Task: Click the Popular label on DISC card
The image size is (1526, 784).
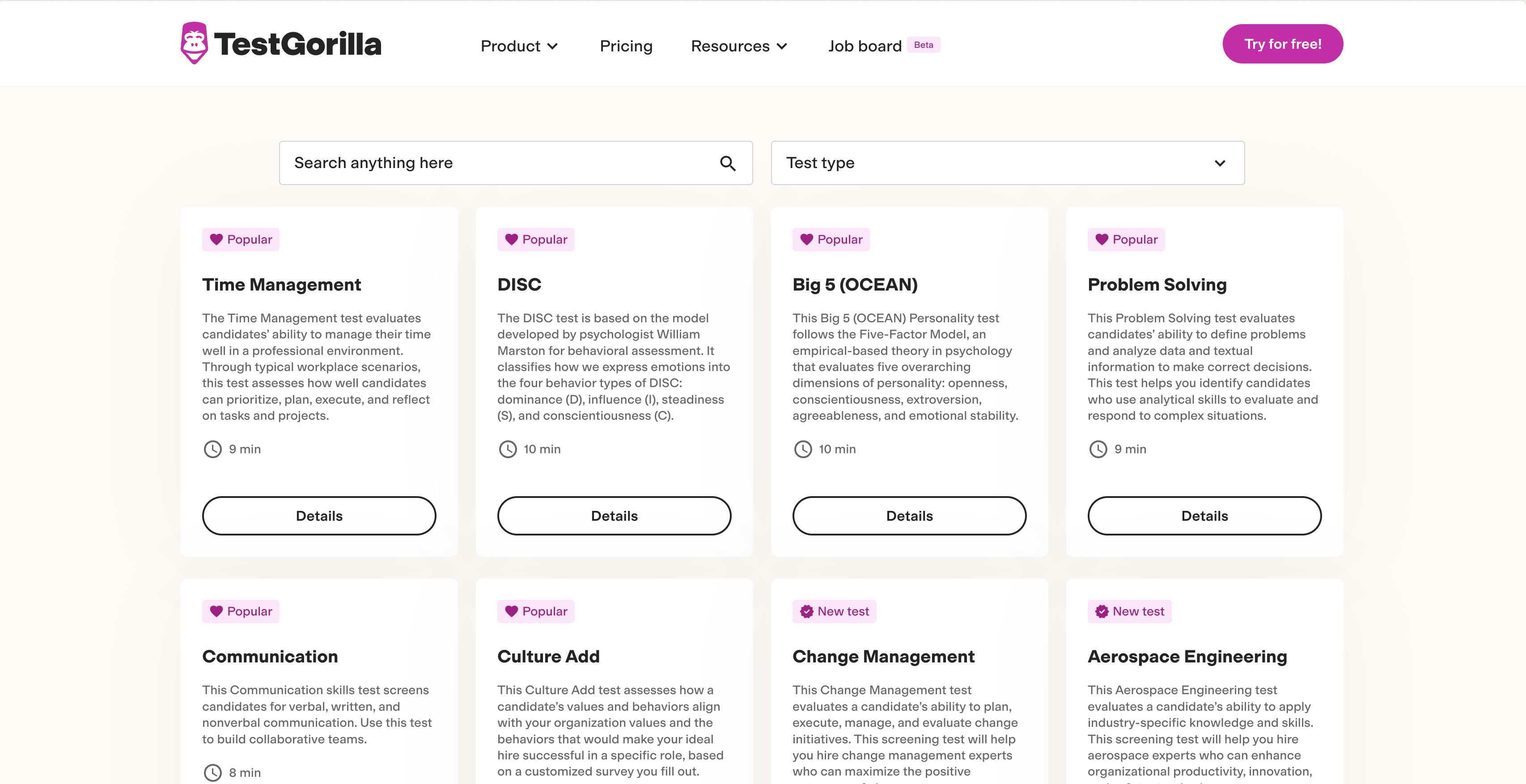Action: 544,239
